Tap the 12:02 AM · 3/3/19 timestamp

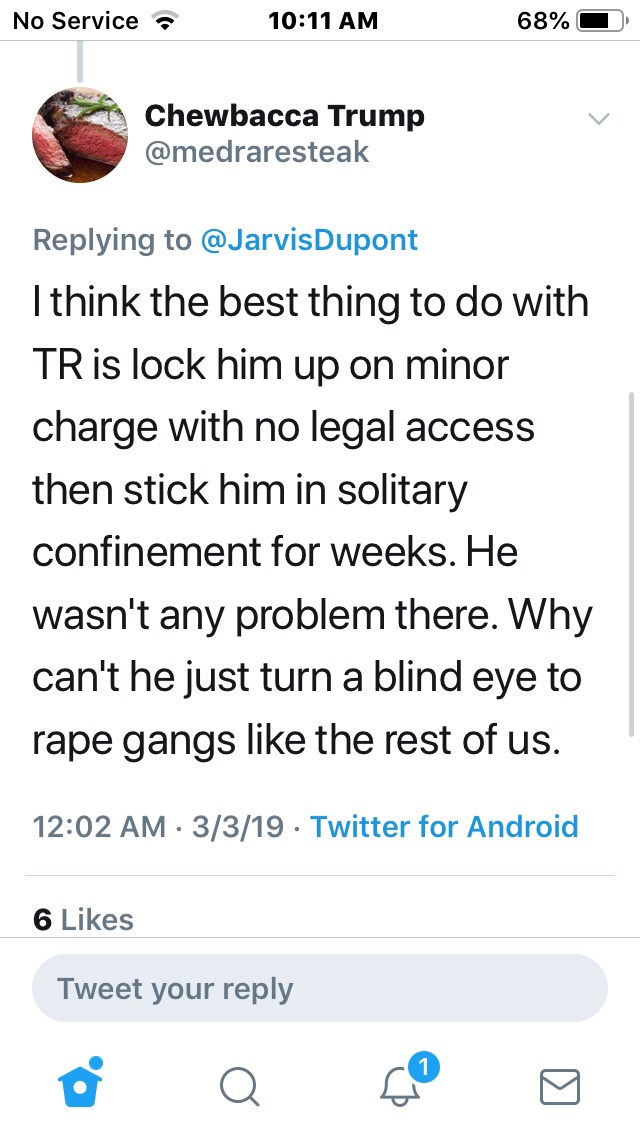click(158, 826)
